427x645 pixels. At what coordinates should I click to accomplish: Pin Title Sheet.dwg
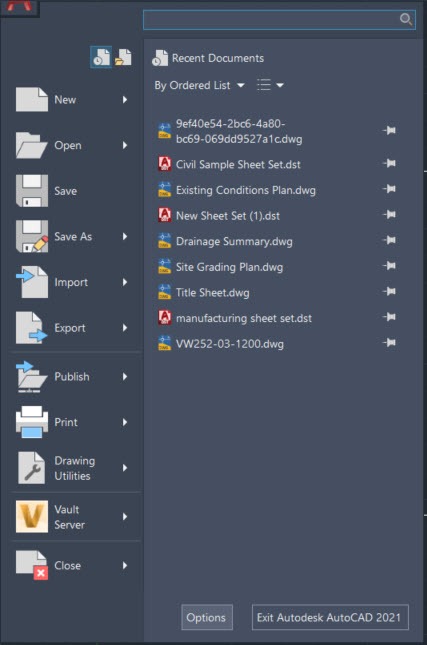[x=389, y=291]
